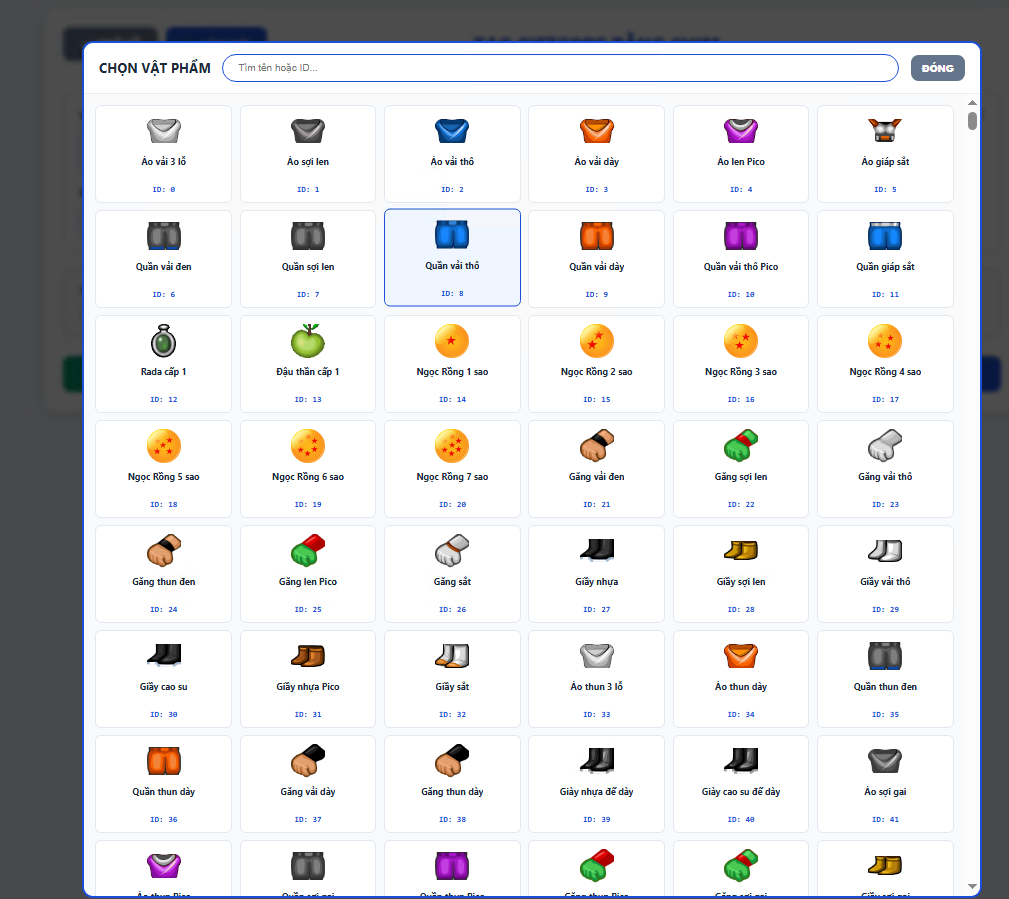Click the Giầy cao su label
This screenshot has height=899, width=1009.
(163, 687)
